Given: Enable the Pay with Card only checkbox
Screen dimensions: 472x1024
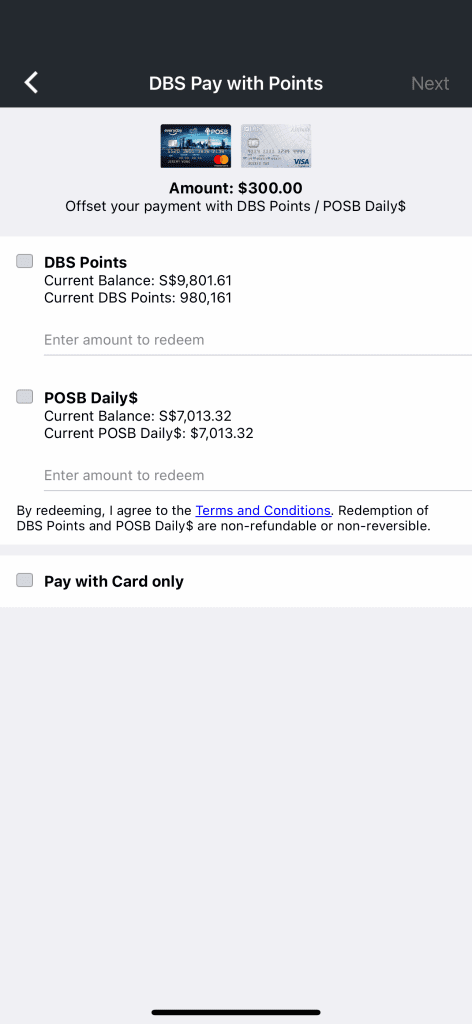Looking at the screenshot, I should [x=25, y=580].
